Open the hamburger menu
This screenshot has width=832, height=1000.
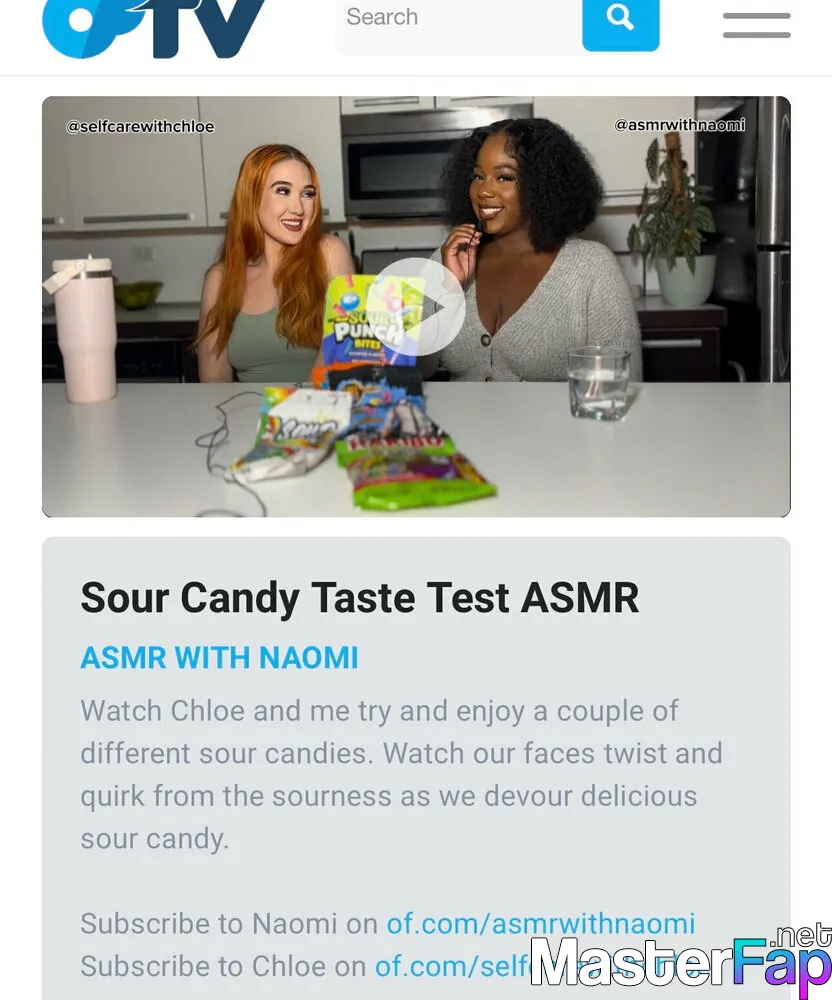tap(757, 26)
